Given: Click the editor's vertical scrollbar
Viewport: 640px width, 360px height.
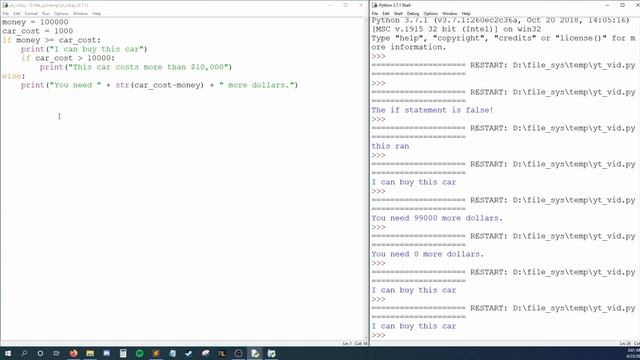Looking at the screenshot, I should point(366,179).
